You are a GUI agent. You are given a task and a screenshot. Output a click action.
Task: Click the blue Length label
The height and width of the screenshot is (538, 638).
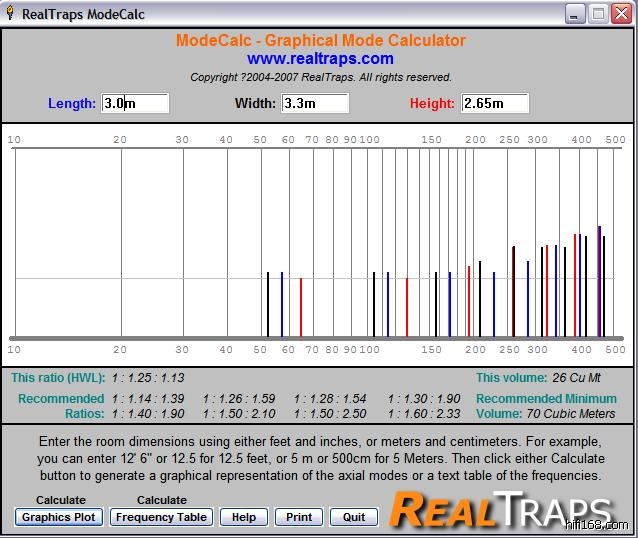click(x=72, y=103)
